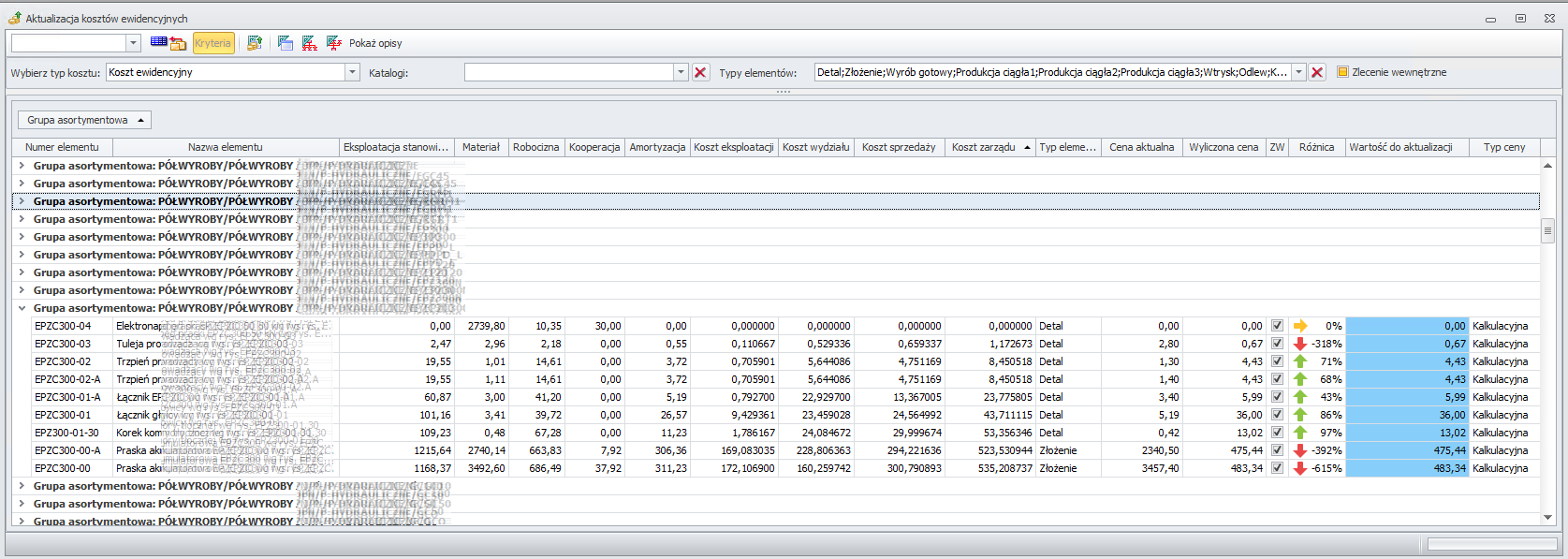Collapse the expanded Grupa asortymentowa group
Image resolution: width=1568 pixels, height=559 pixels.
coord(22,308)
